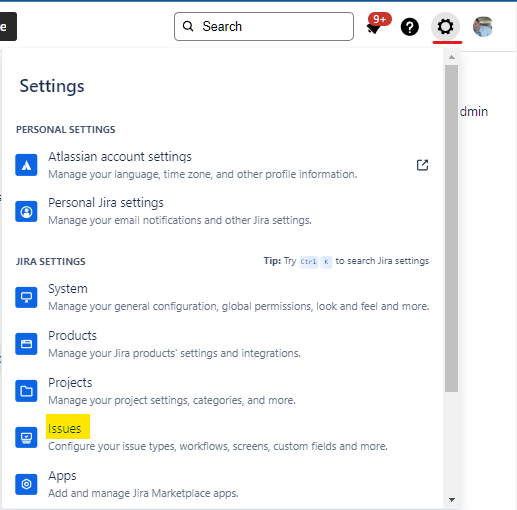Click the Atlassian account settings logo icon

click(26, 165)
